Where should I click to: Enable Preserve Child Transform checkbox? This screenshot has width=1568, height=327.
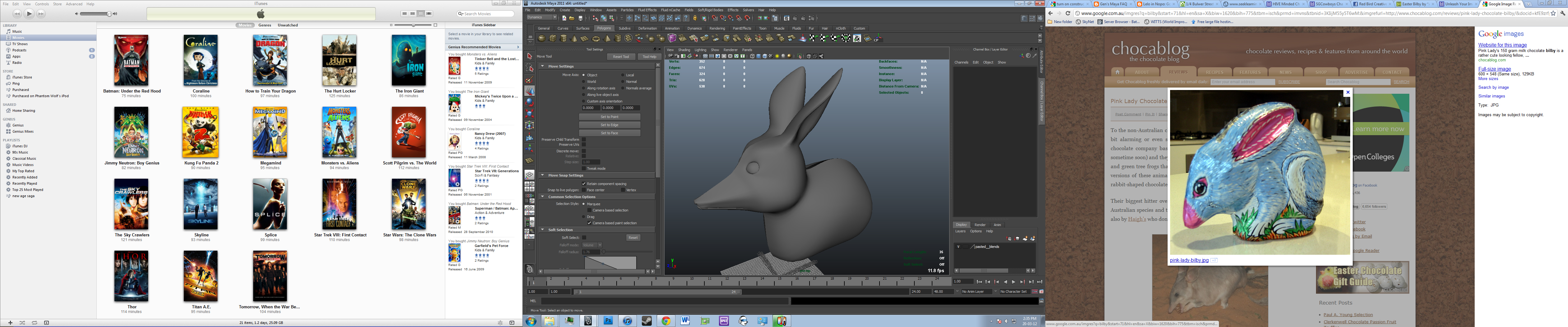coord(584,140)
